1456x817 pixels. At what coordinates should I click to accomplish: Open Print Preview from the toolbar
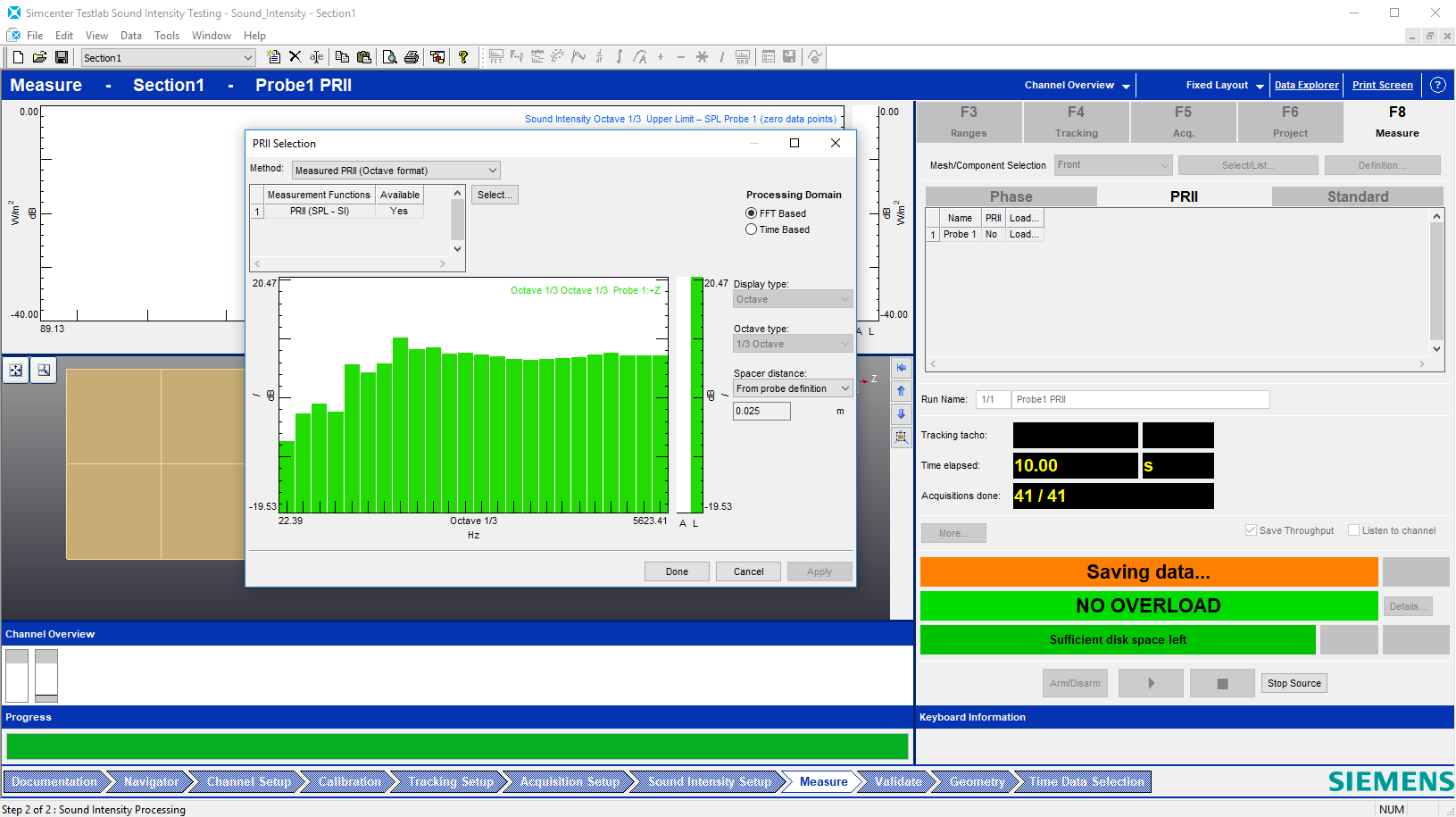390,57
